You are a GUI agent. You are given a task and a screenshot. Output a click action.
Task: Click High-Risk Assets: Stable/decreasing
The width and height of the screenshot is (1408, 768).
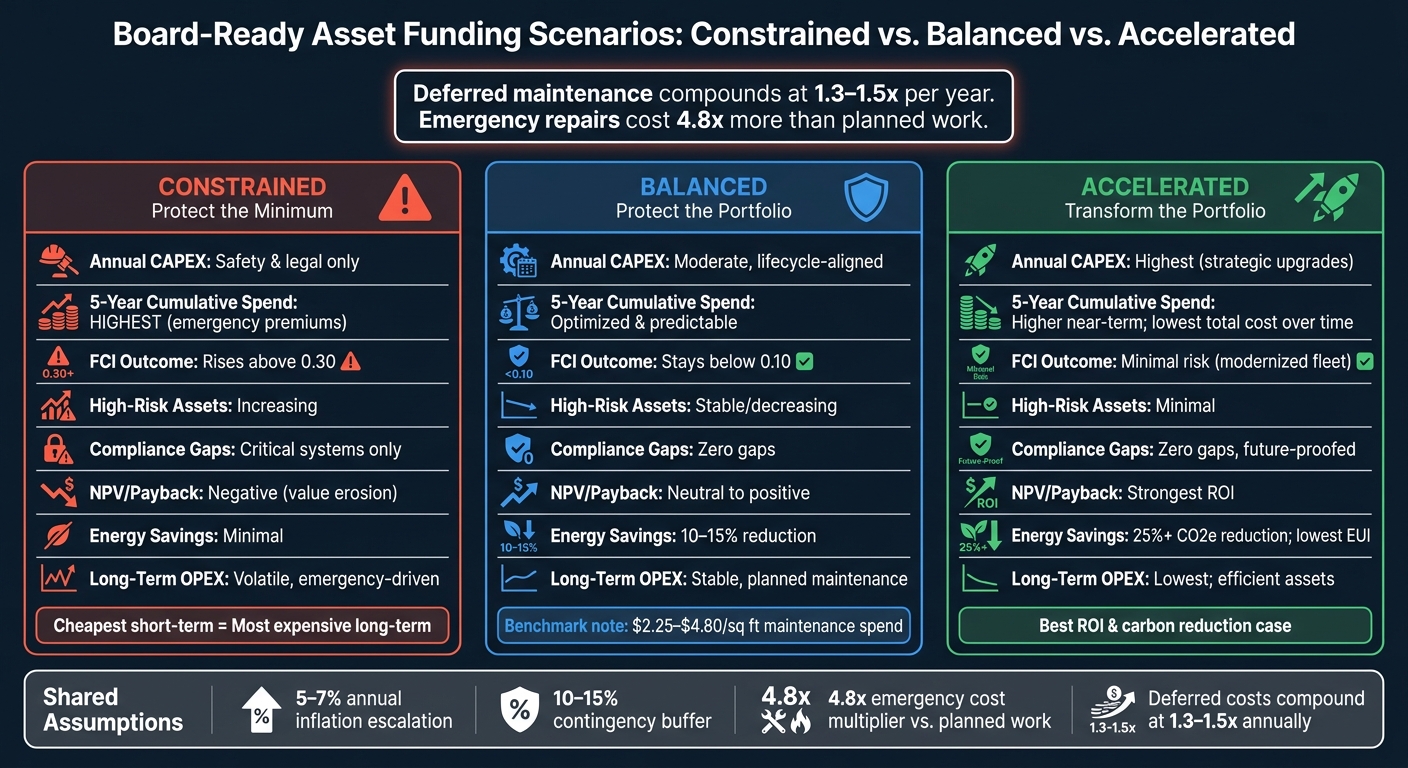coord(693,406)
